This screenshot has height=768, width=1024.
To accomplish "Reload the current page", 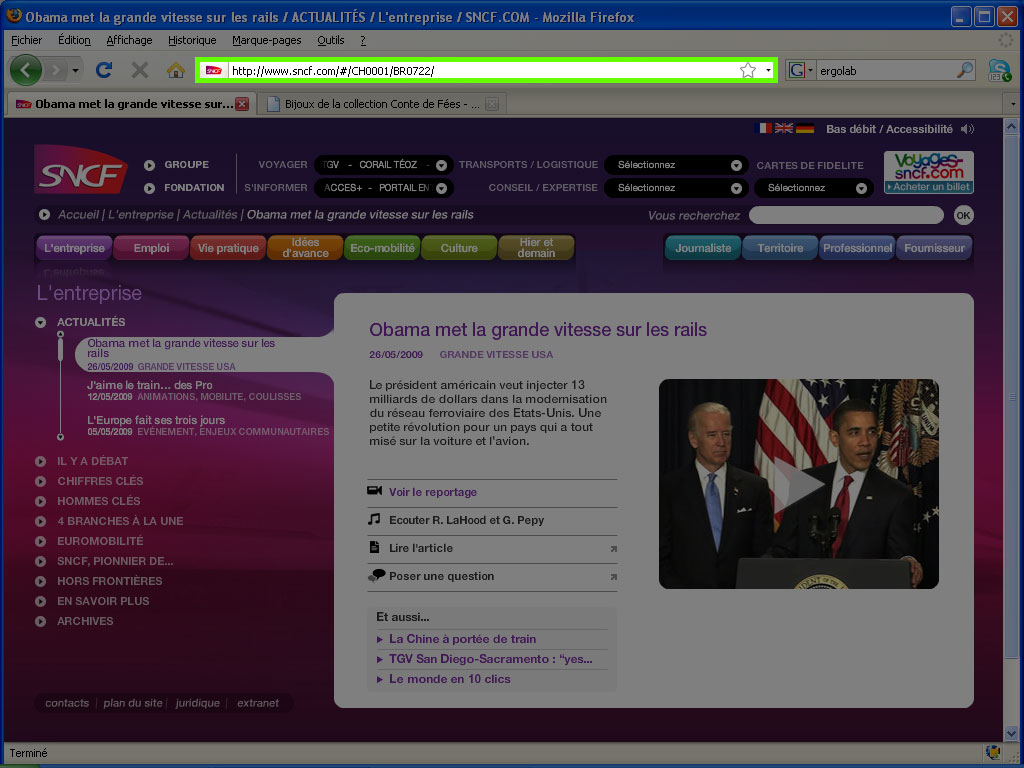I will click(x=104, y=70).
